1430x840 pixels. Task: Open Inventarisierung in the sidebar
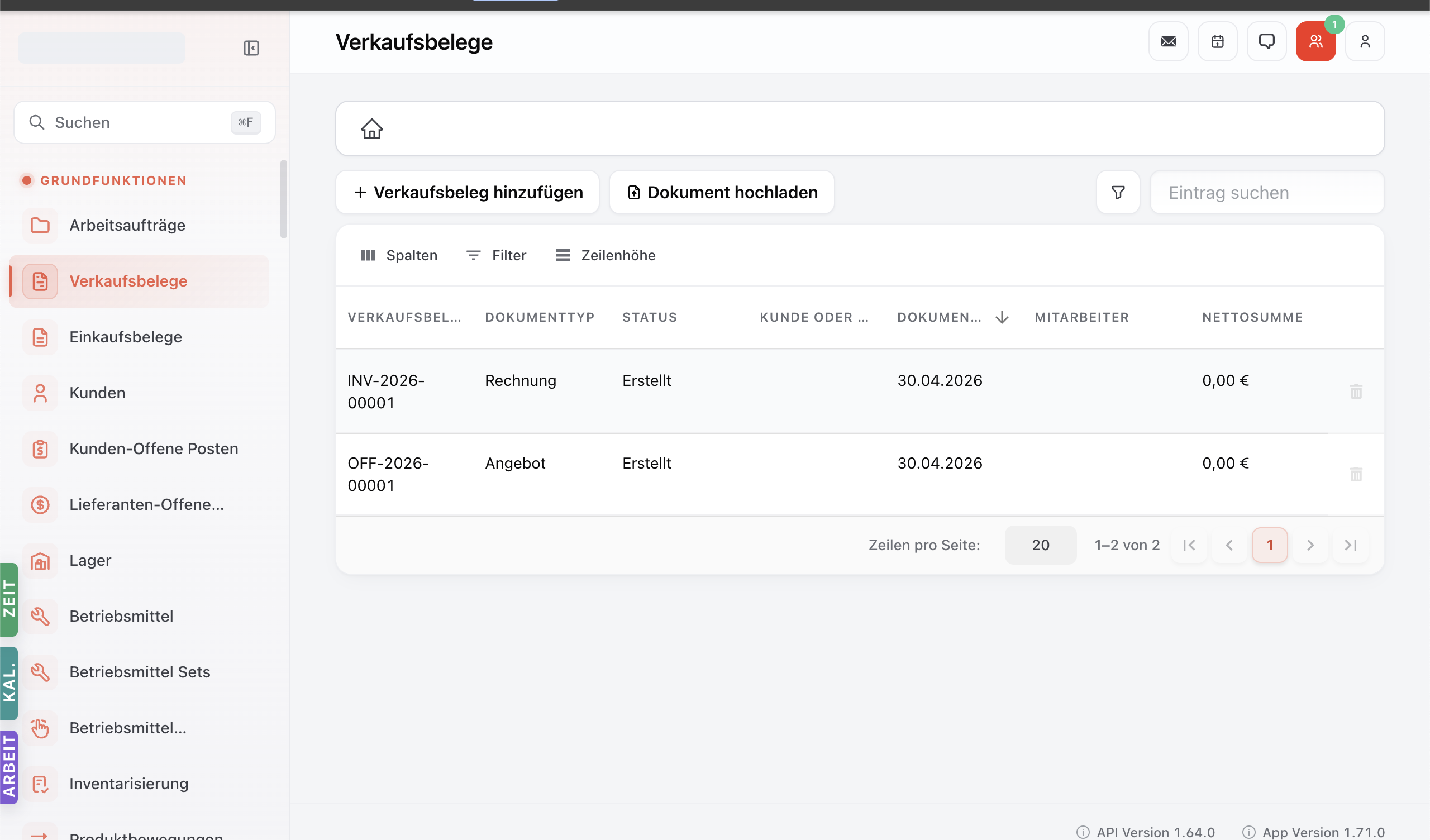click(x=139, y=784)
